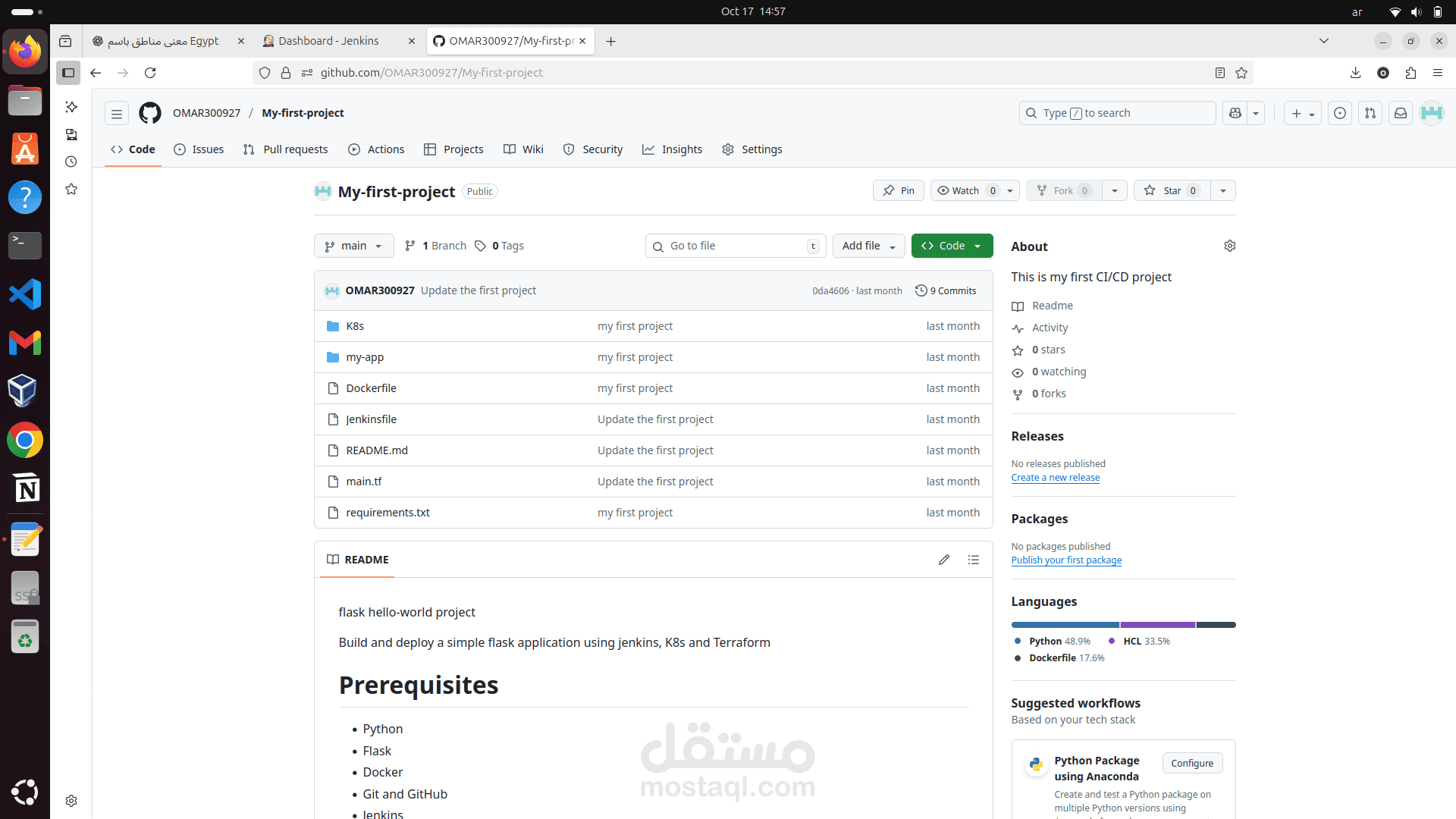Viewport: 1456px width, 819px height.
Task: Launch Google Chrome from the dock
Action: pyautogui.click(x=25, y=440)
